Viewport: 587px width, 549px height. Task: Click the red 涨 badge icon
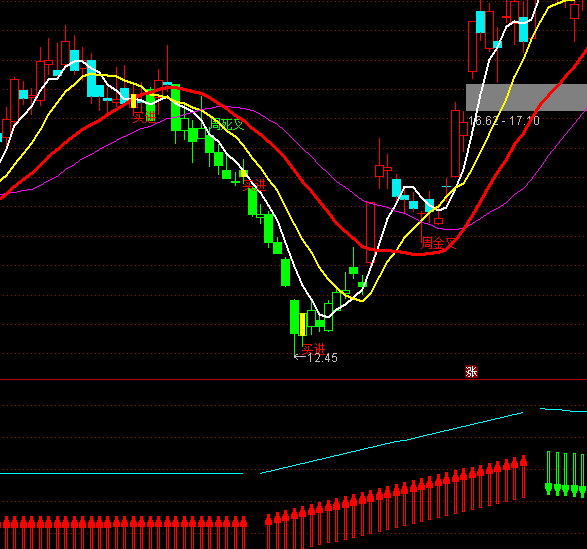[x=471, y=371]
